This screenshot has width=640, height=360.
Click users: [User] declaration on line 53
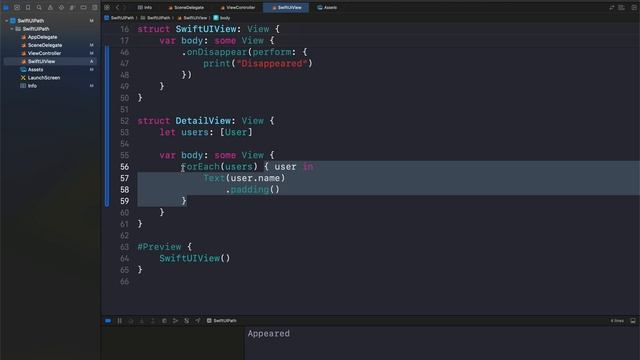coord(217,132)
